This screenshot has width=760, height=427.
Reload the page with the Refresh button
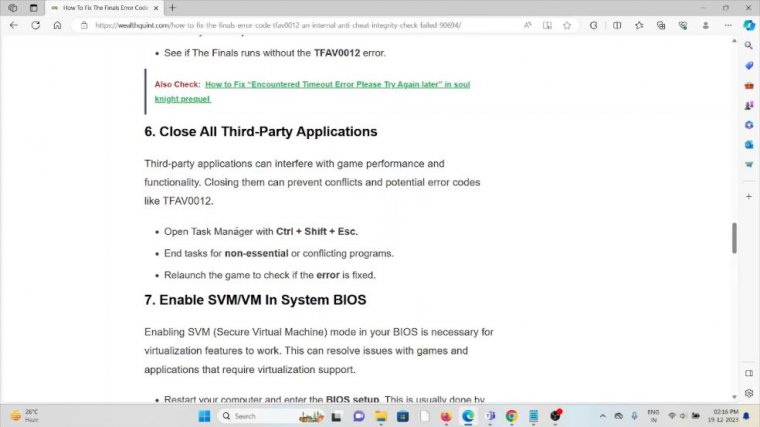pyautogui.click(x=36, y=25)
